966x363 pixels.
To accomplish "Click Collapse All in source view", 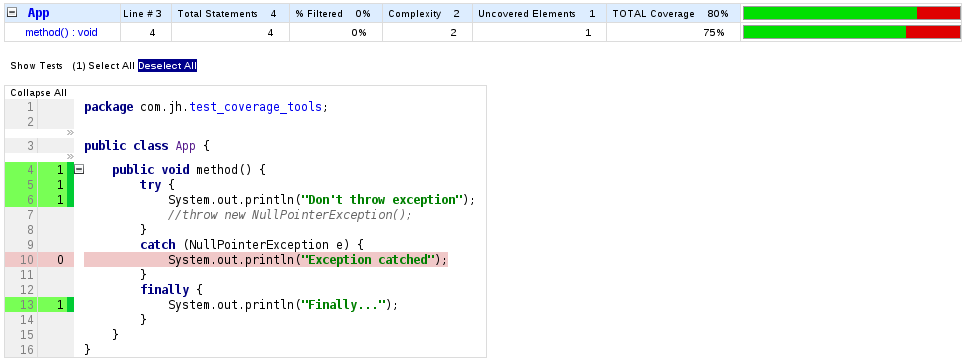I will (x=38, y=92).
